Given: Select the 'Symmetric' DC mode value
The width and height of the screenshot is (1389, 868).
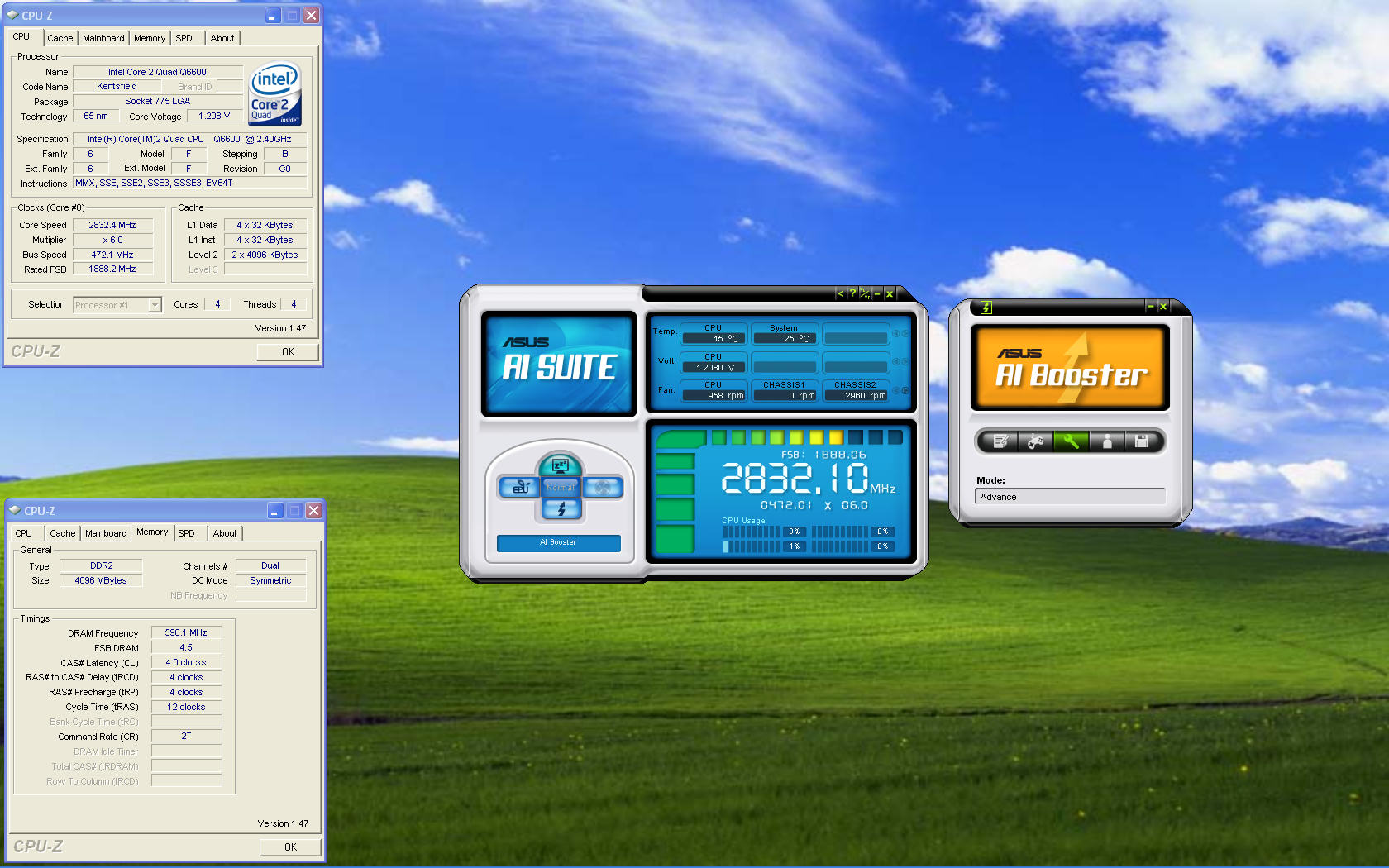Looking at the screenshot, I should point(270,580).
